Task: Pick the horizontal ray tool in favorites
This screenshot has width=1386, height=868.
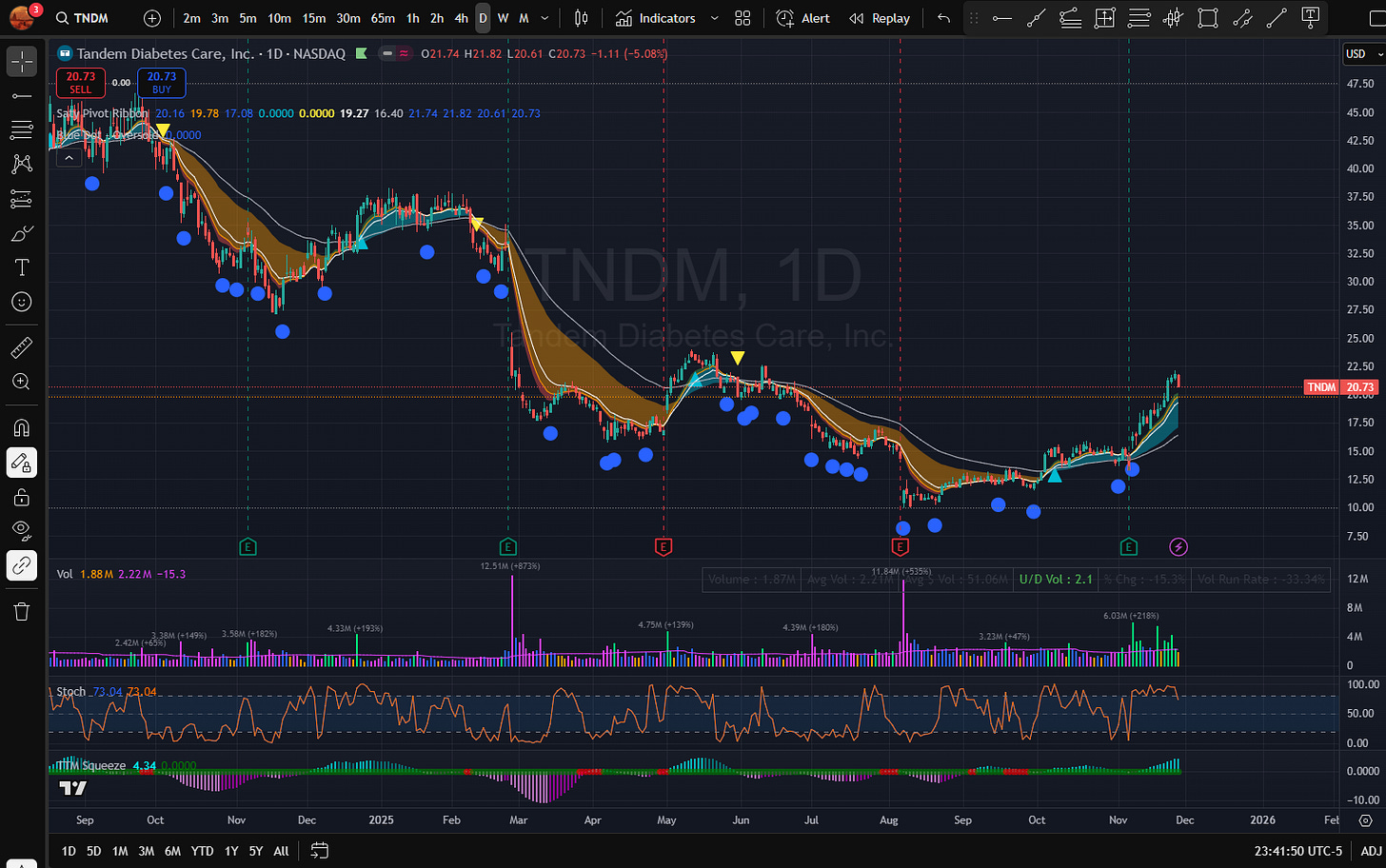Action: pos(1001,17)
